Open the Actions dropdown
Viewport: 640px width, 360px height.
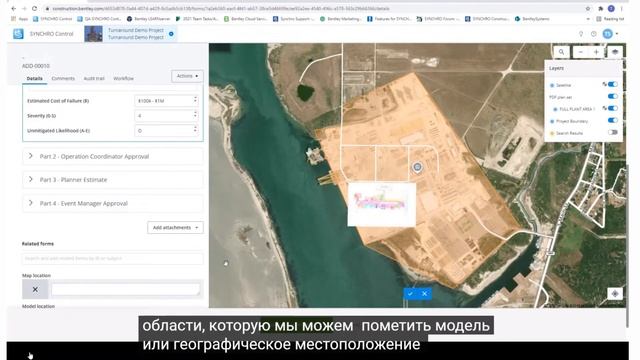(x=187, y=76)
